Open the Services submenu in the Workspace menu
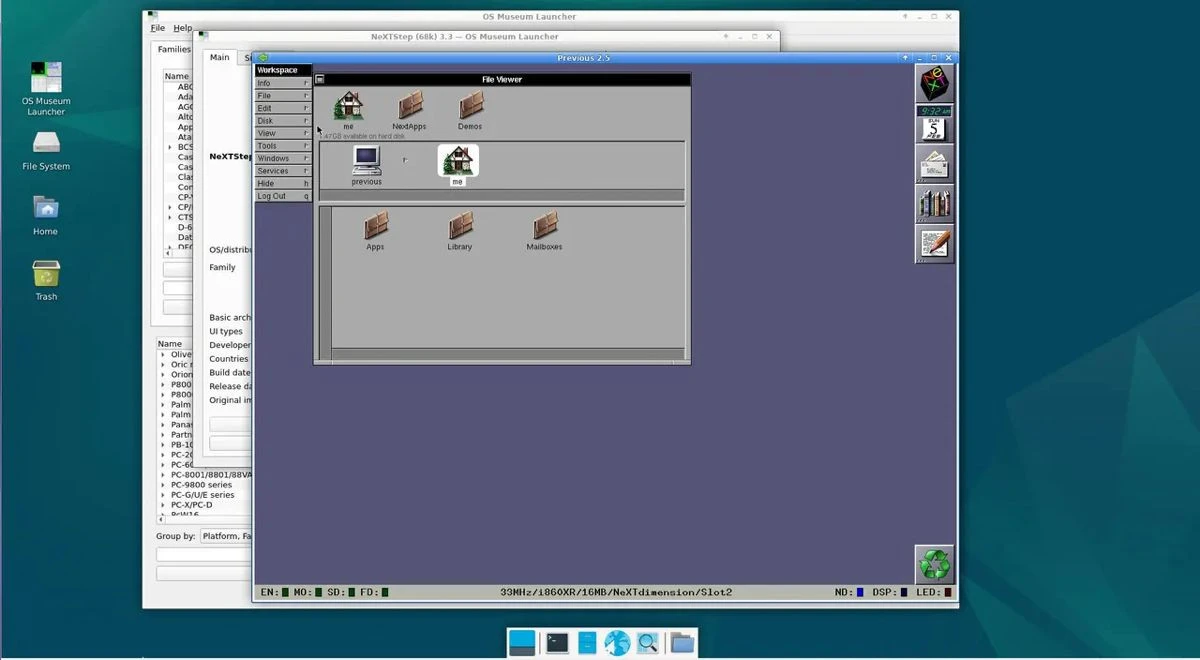This screenshot has width=1200, height=660. [x=283, y=171]
